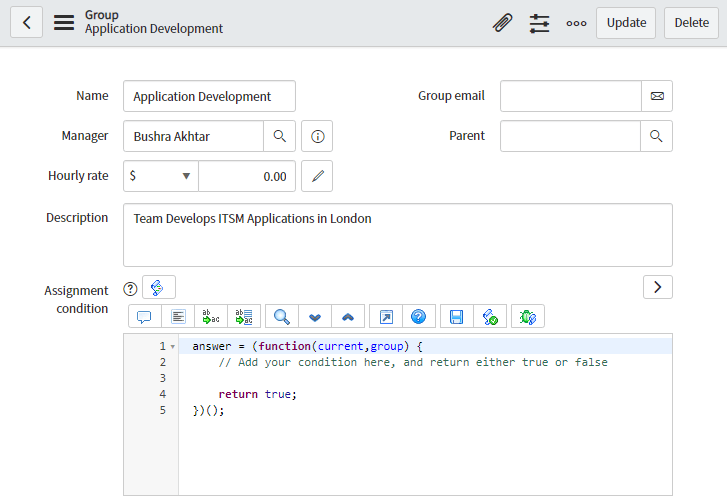727x503 pixels.
Task: Click the 'Hourly rate' field label
Action: click(x=78, y=176)
